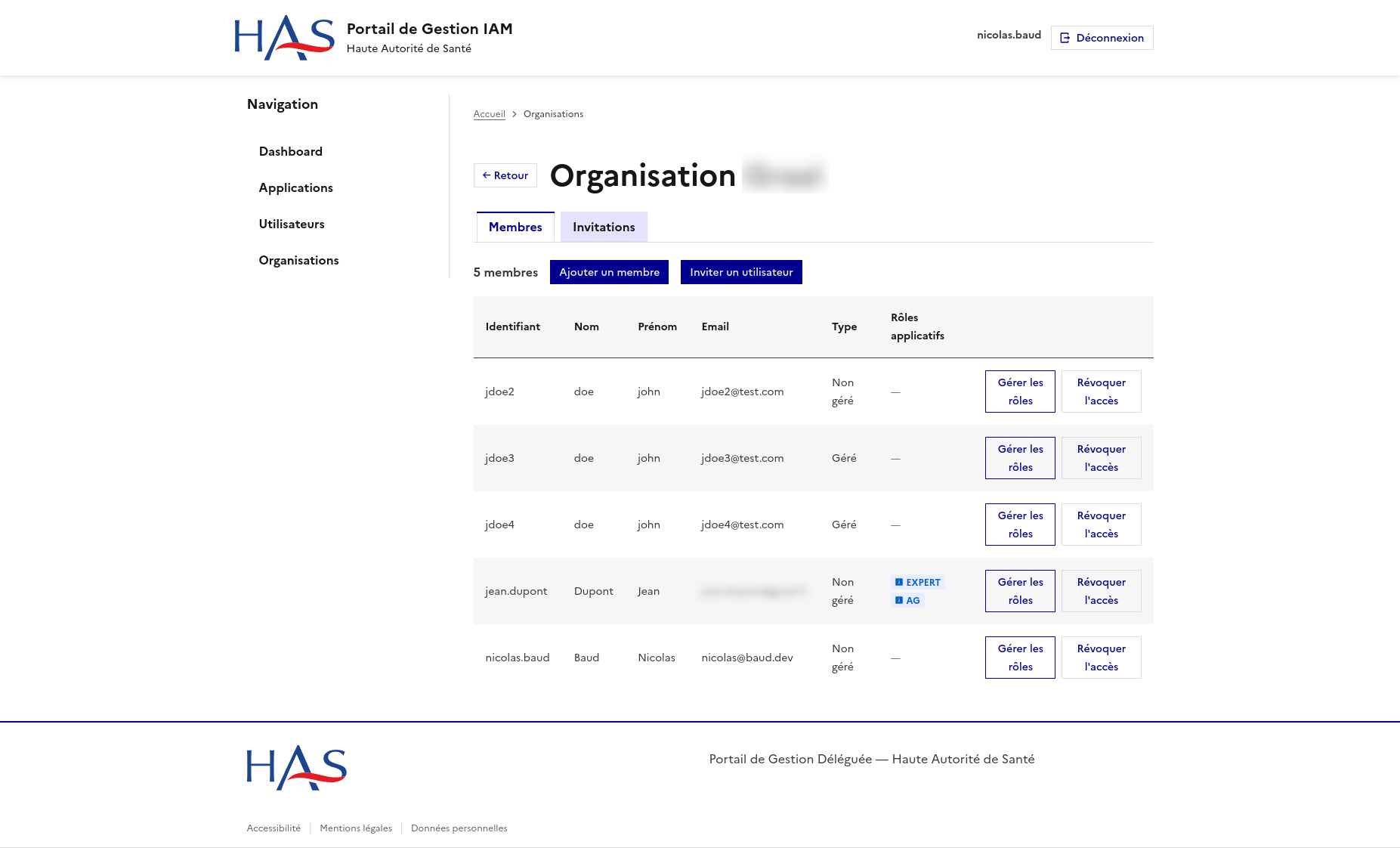Open the Dashboard navigation item
The image size is (1400, 848).
(291, 151)
